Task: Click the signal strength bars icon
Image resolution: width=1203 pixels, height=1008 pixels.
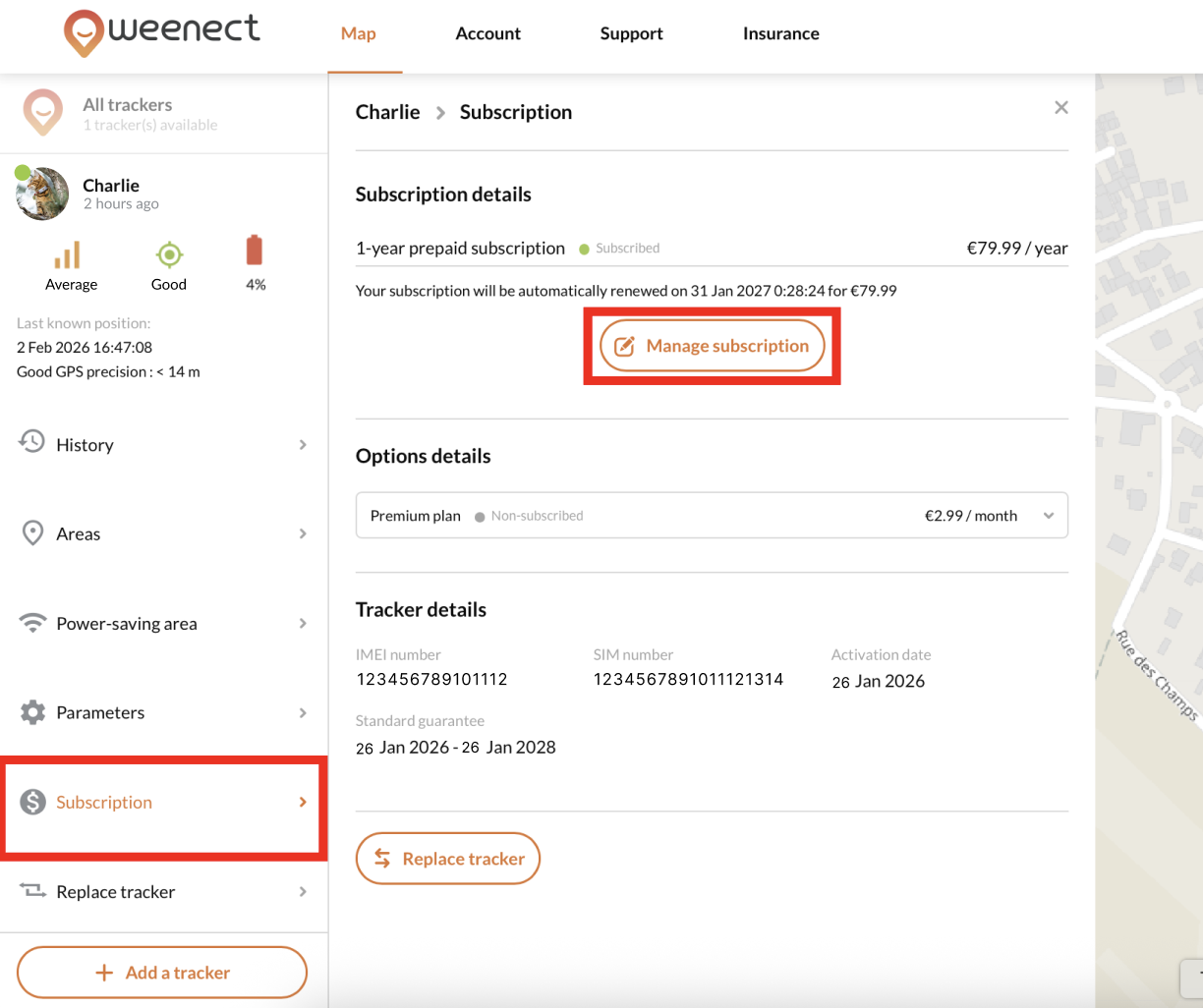Action: click(x=67, y=255)
